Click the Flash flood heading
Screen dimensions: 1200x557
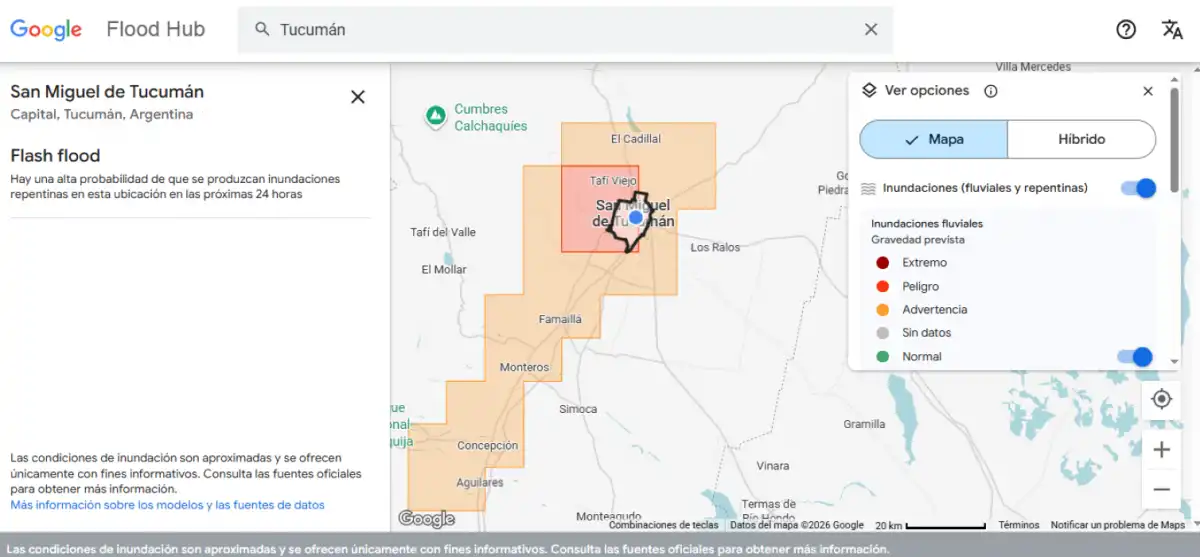point(55,156)
